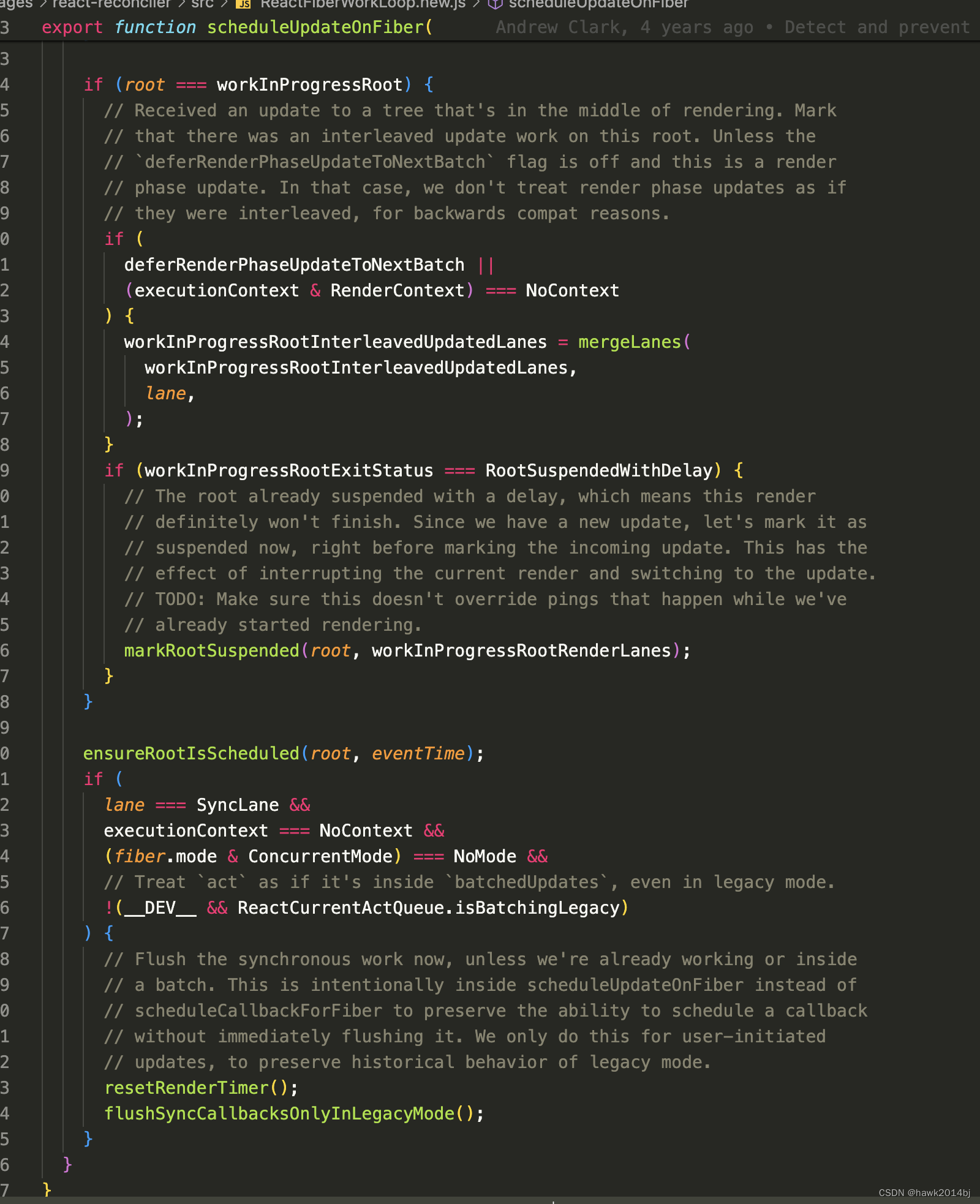Click the comment 'they were interleaved, for backwards compat'

coord(387,213)
